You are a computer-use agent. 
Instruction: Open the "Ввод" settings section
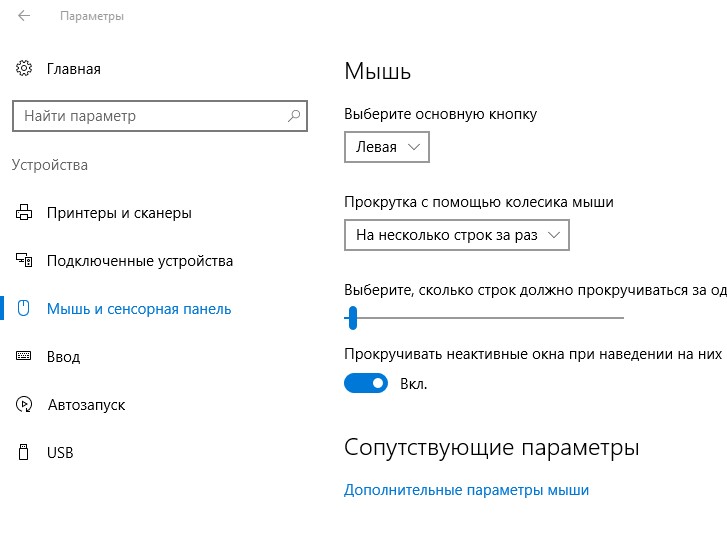[63, 357]
